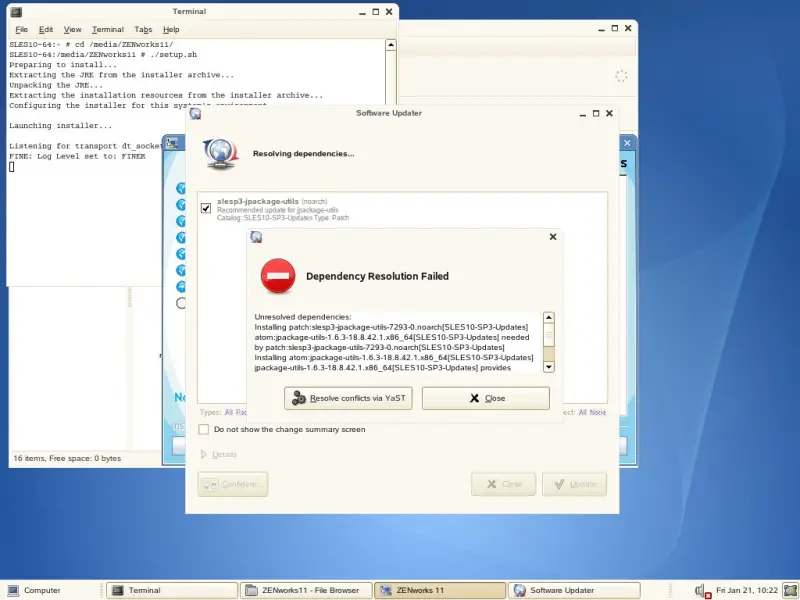Click 'Unpacking the JRE...' terminal line
800x600 pixels.
[56, 85]
